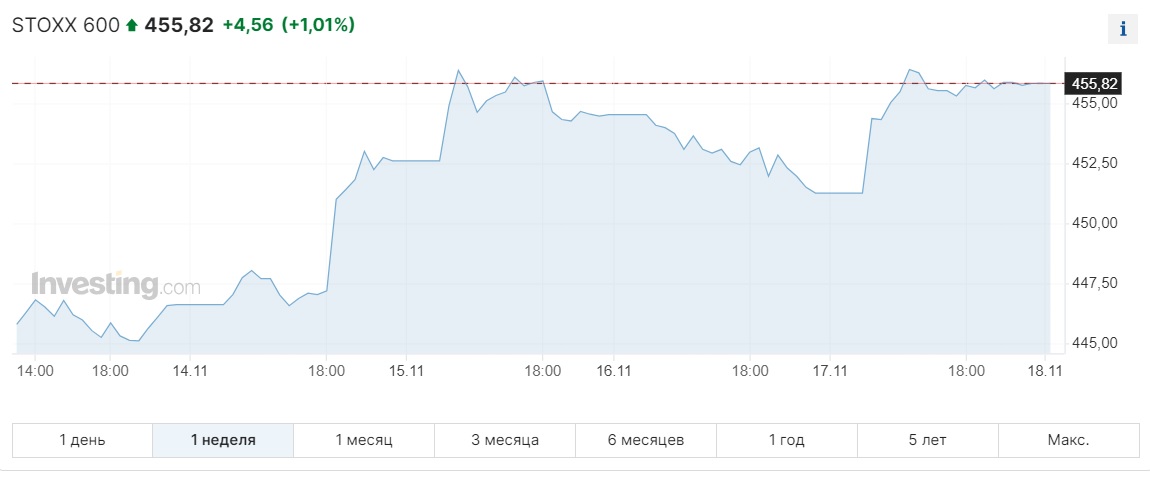Select the '1 неделя' time range tab
1150x482 pixels.
223,440
